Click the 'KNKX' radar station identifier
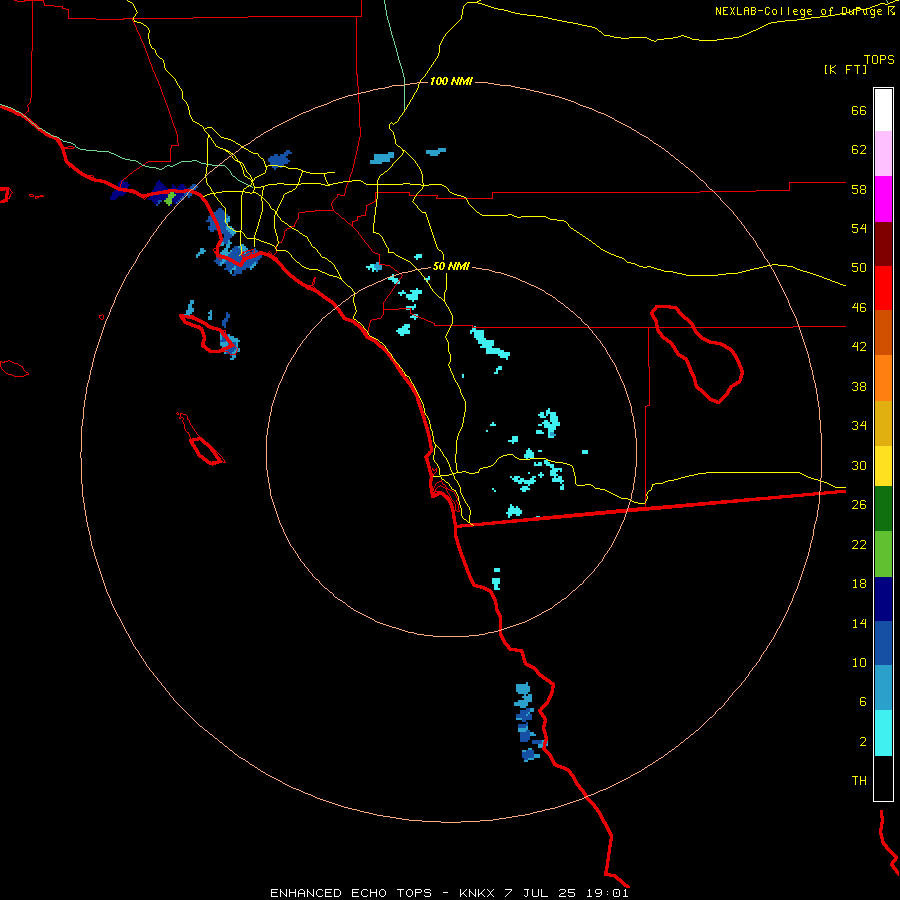The height and width of the screenshot is (900, 900). point(478,893)
